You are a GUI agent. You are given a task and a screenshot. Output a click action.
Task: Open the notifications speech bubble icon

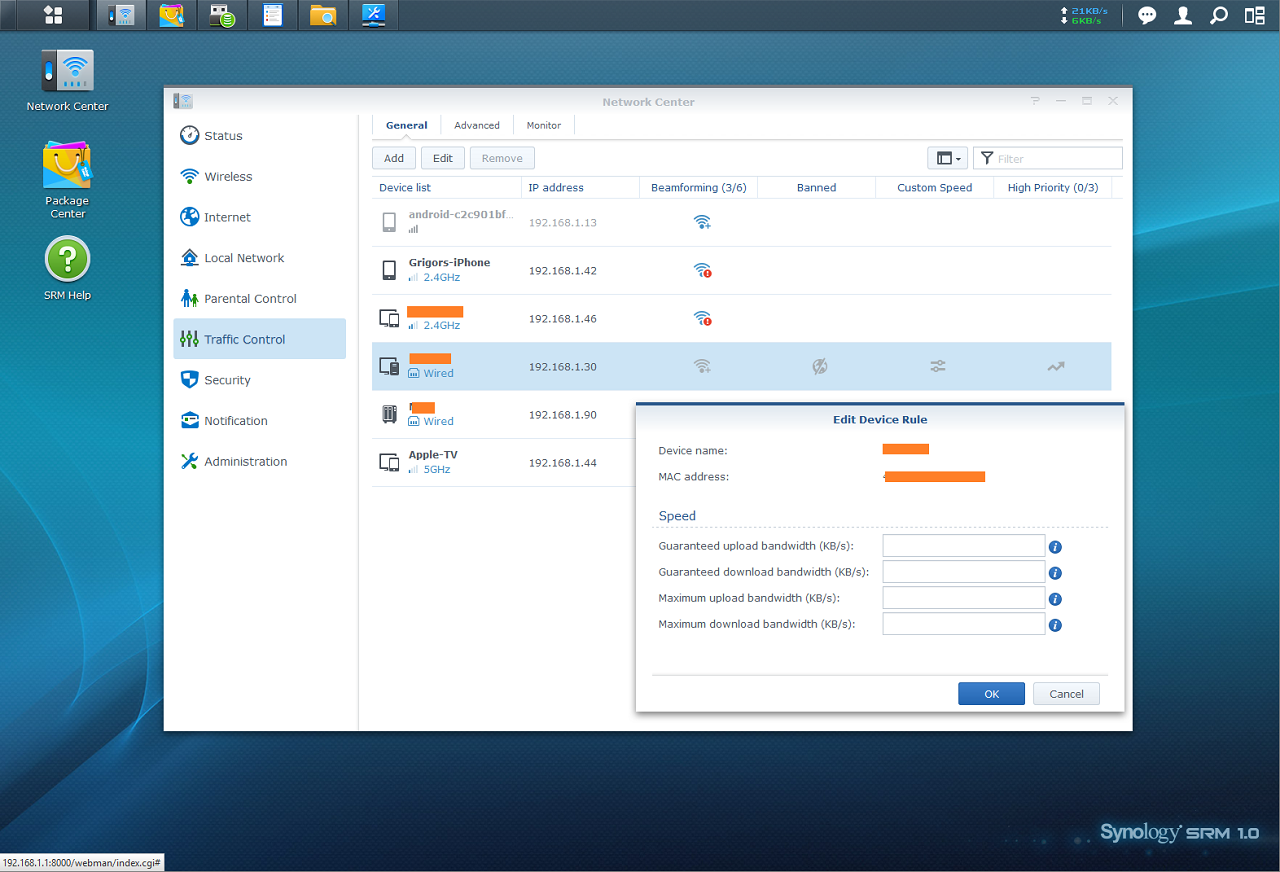coord(1147,15)
